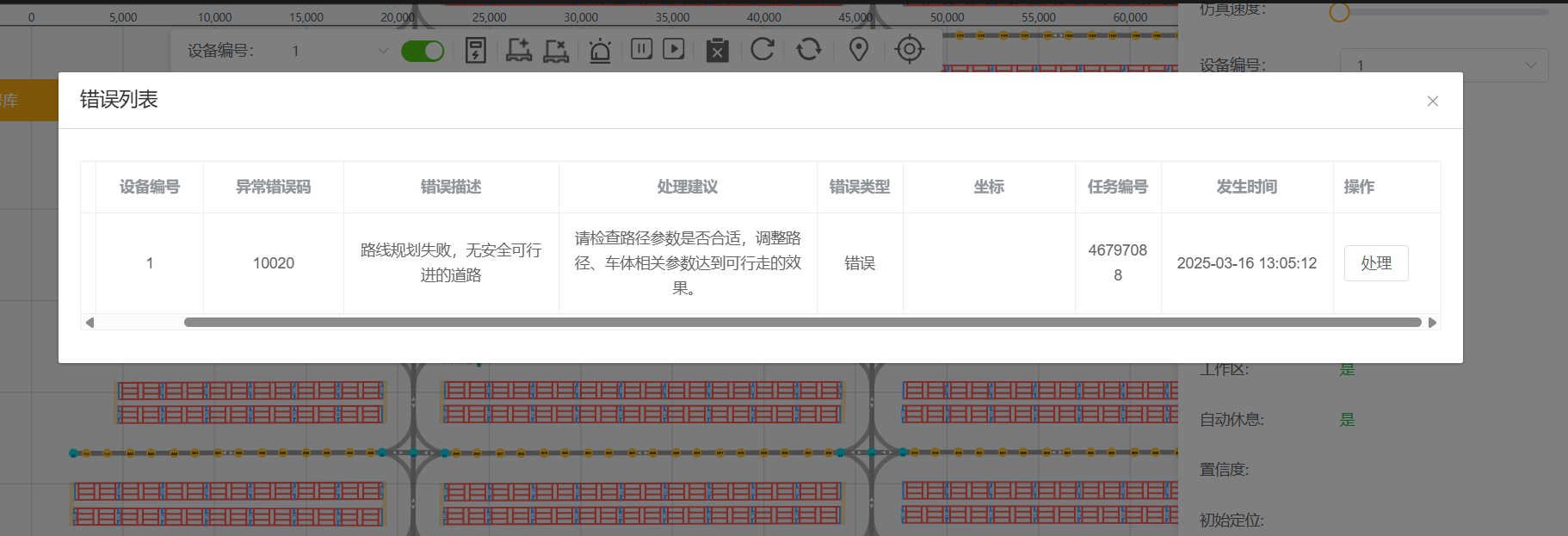1568x536 pixels.
Task: Close the 错误列表 dialog
Action: pos(1432,102)
